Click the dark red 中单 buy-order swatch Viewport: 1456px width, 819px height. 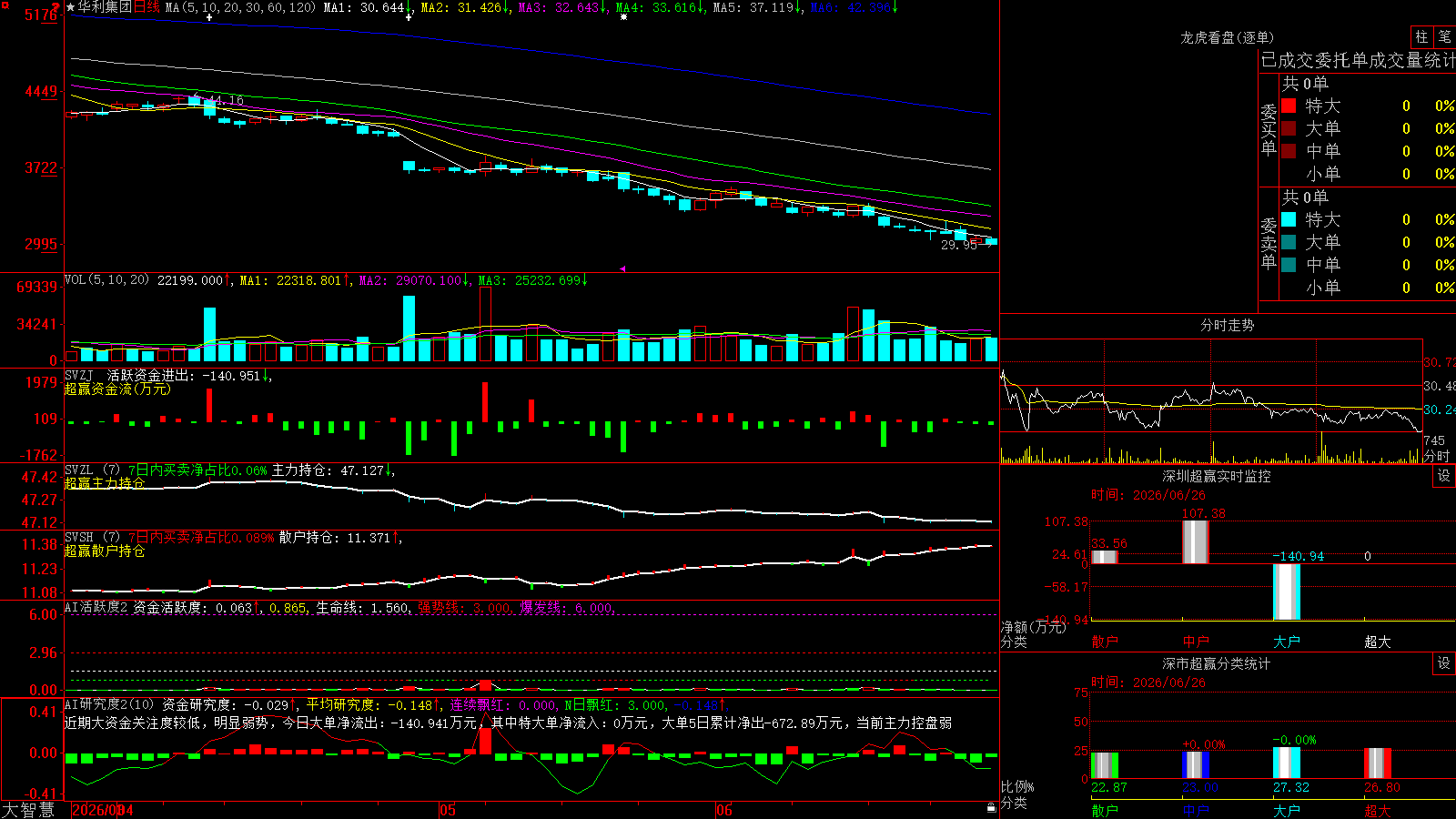(1289, 151)
